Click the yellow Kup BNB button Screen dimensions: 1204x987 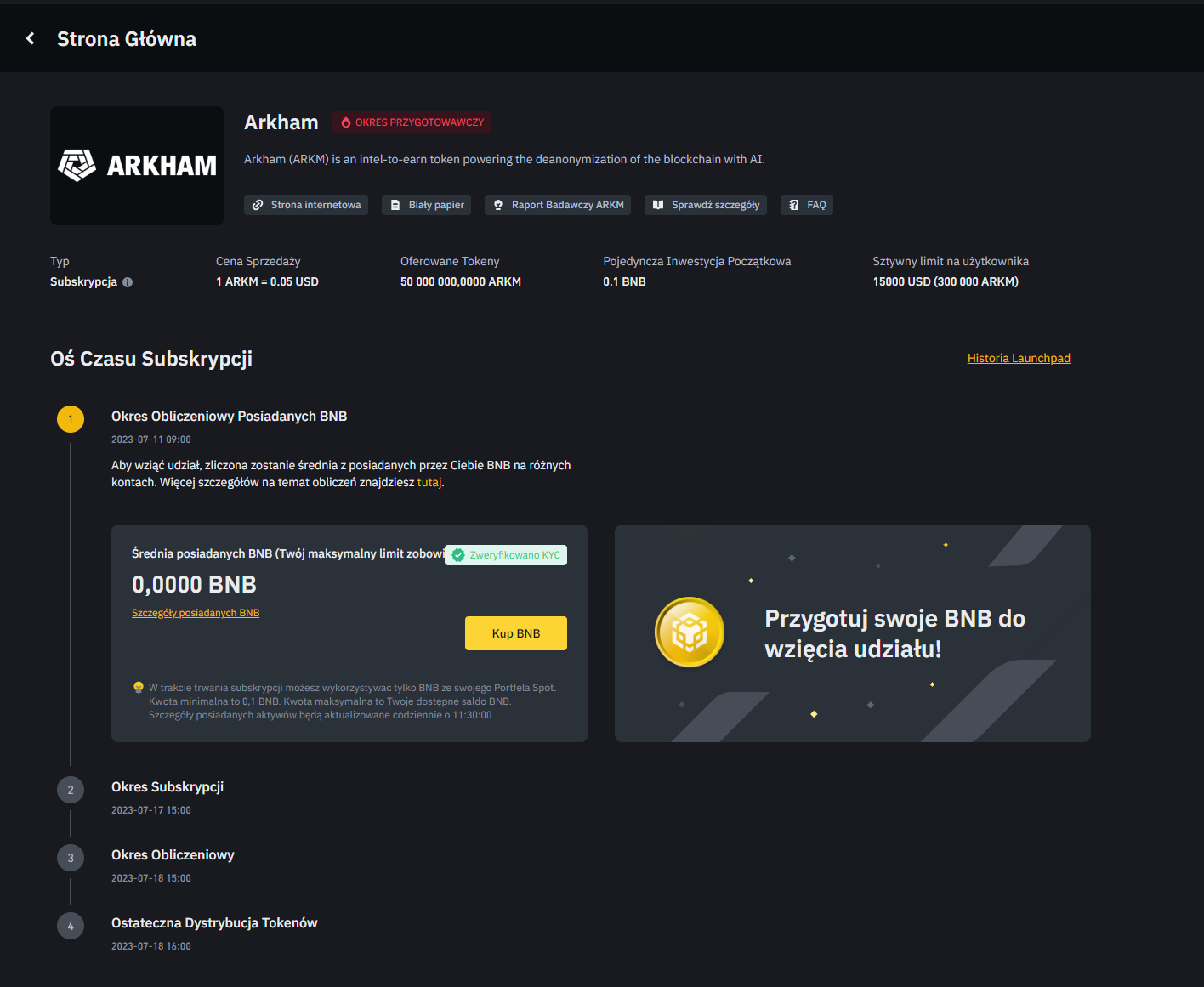click(516, 633)
